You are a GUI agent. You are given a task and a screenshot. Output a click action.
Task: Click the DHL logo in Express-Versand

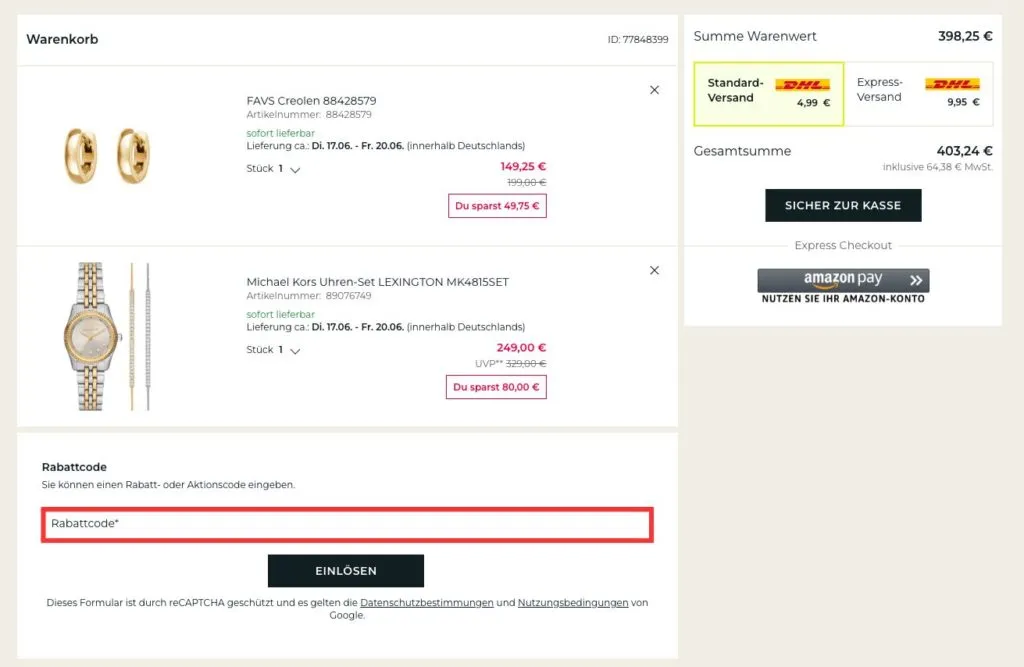point(951,84)
